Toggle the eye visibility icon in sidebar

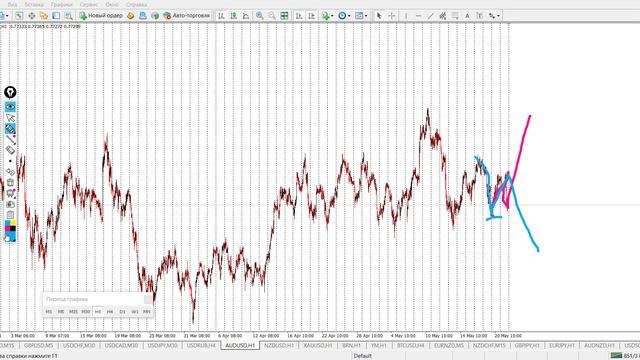tap(10, 107)
